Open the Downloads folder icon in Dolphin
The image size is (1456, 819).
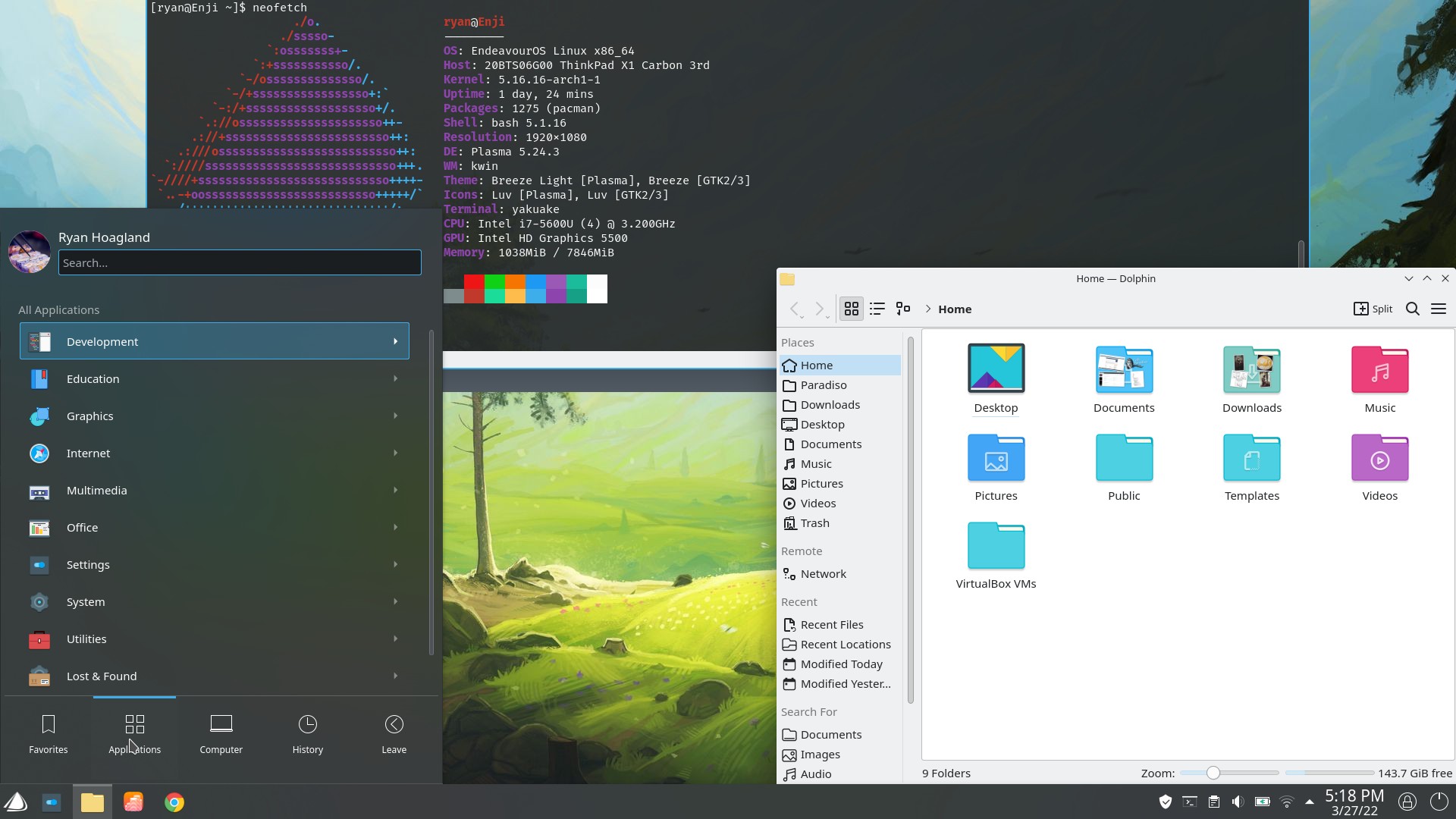coord(1252,378)
